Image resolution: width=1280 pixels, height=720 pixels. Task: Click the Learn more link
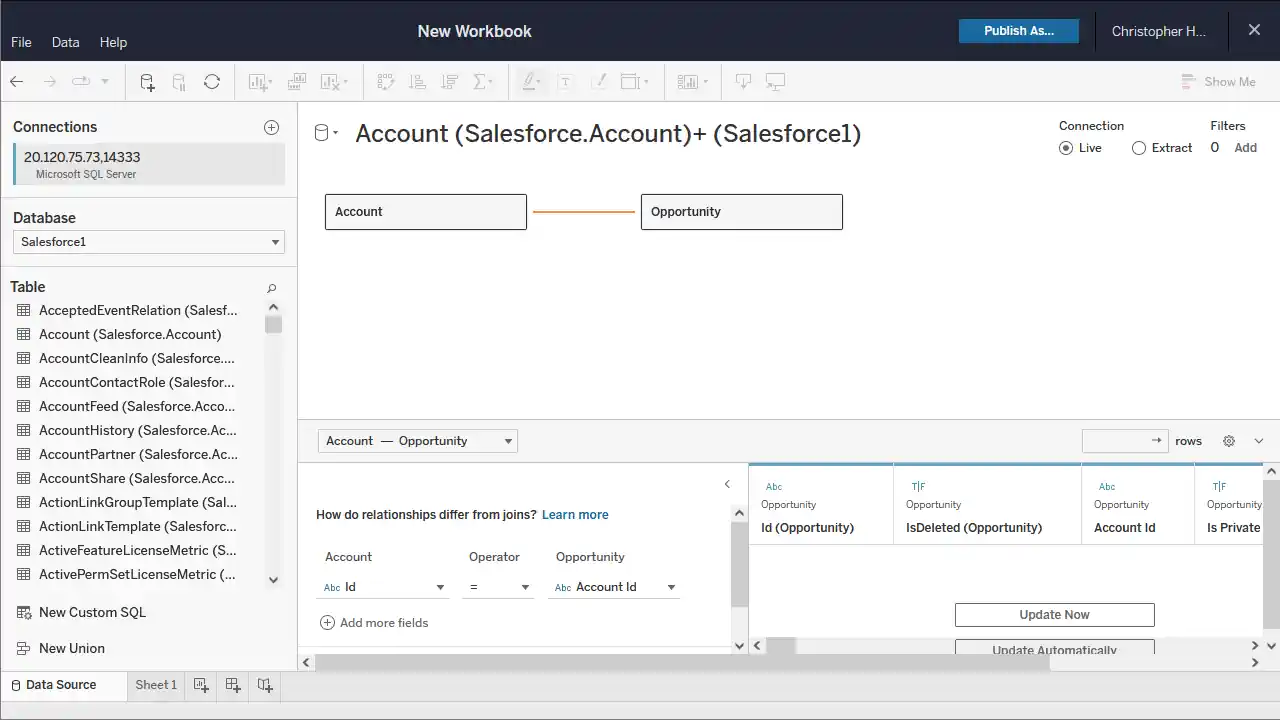(x=575, y=515)
